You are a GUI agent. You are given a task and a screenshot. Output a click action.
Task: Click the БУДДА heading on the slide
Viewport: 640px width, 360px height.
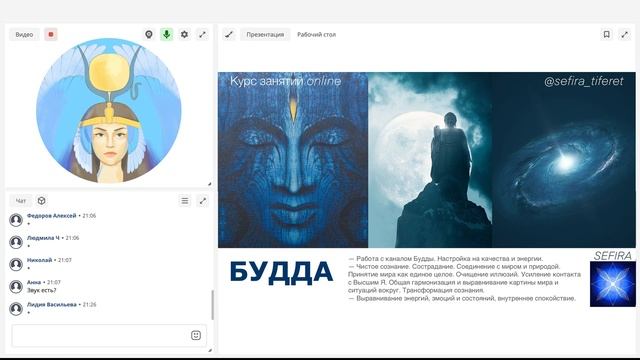[281, 272]
